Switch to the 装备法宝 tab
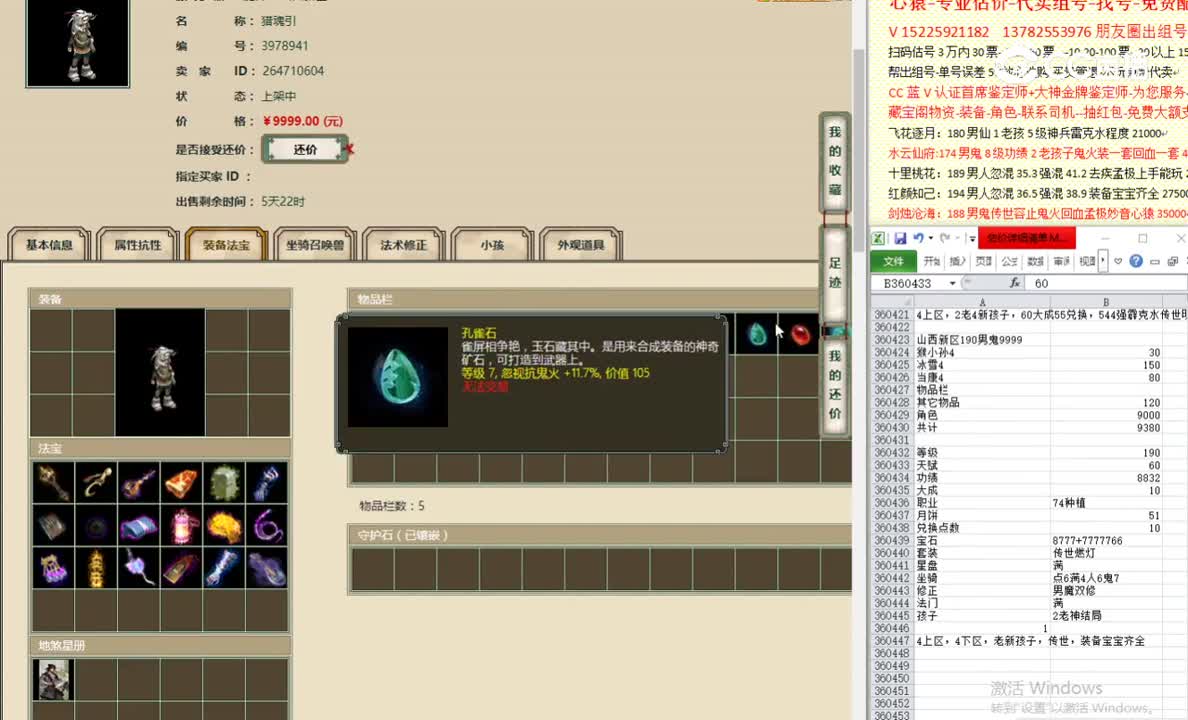Viewport: 1188px width, 720px height. 227,245
